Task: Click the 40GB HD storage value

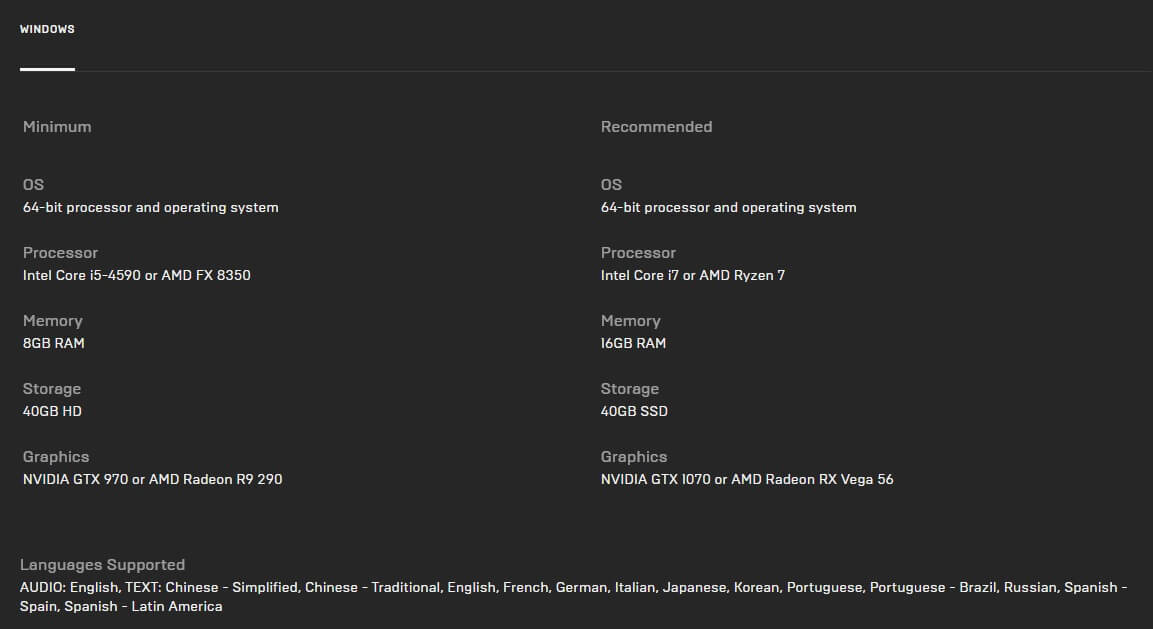Action: 52,411
